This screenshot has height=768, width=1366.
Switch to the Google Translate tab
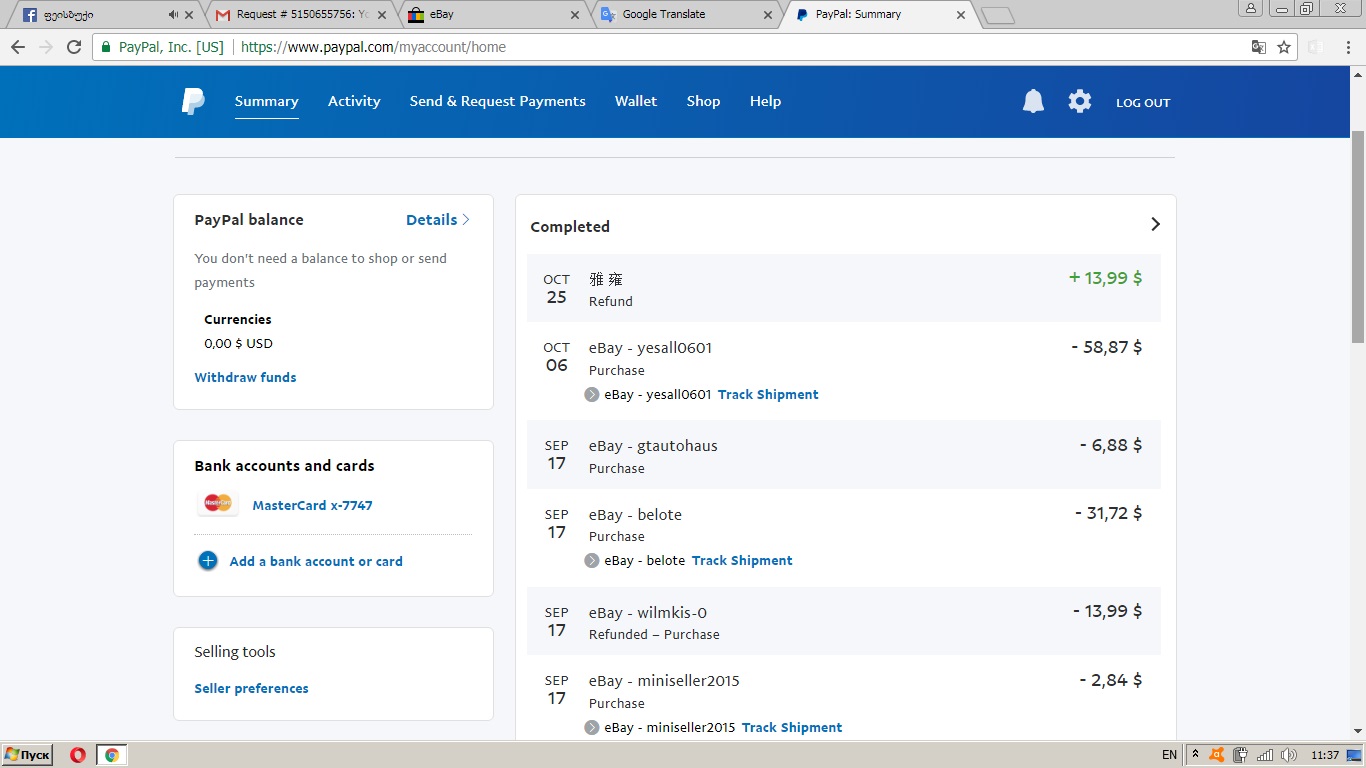coord(686,15)
